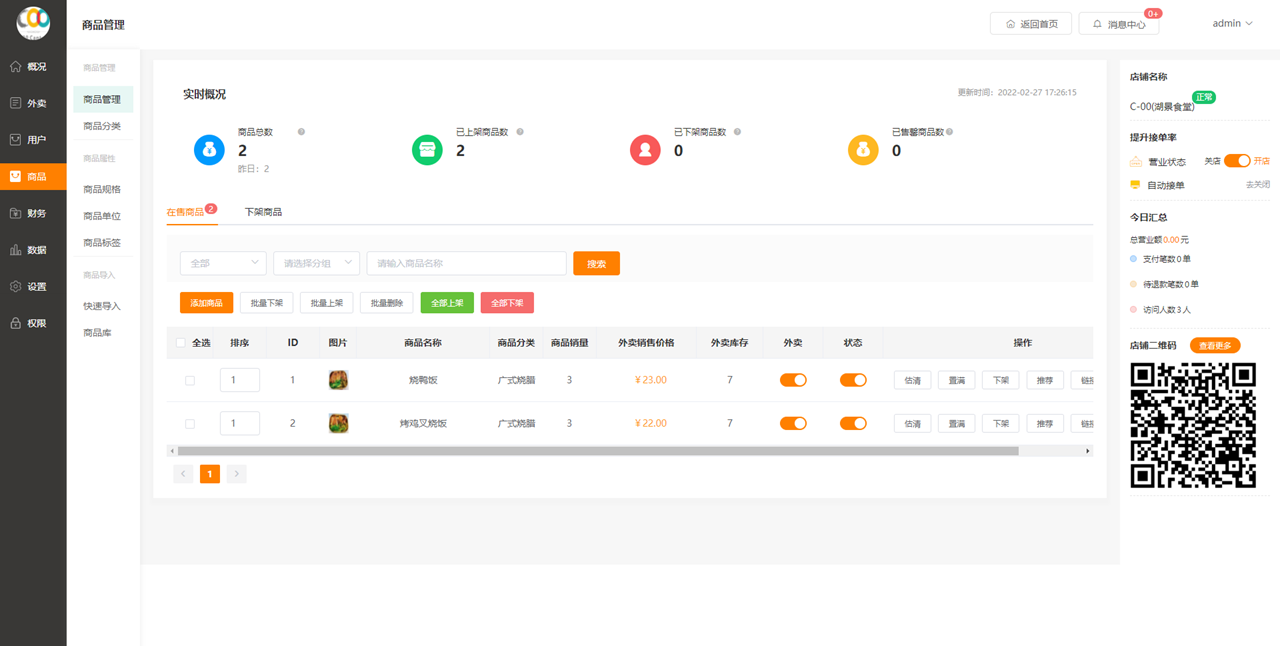Select the 用户 users sidebar icon
This screenshot has height=646, width=1280.
(x=16, y=140)
